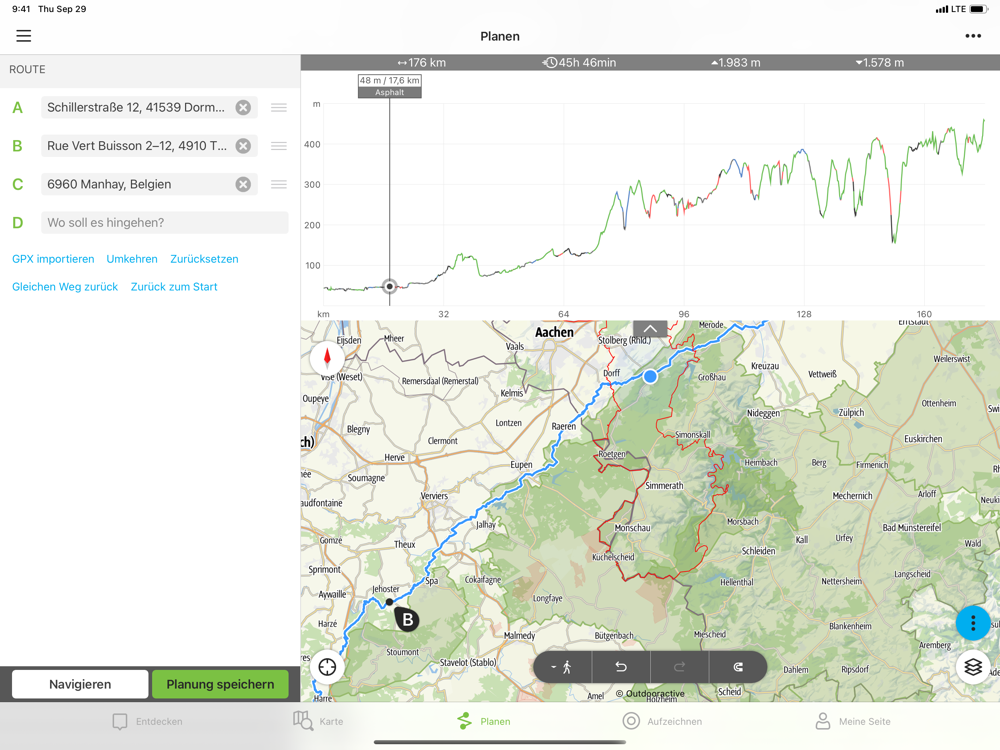Clear waypoint C Manhay, Belgien

243,184
